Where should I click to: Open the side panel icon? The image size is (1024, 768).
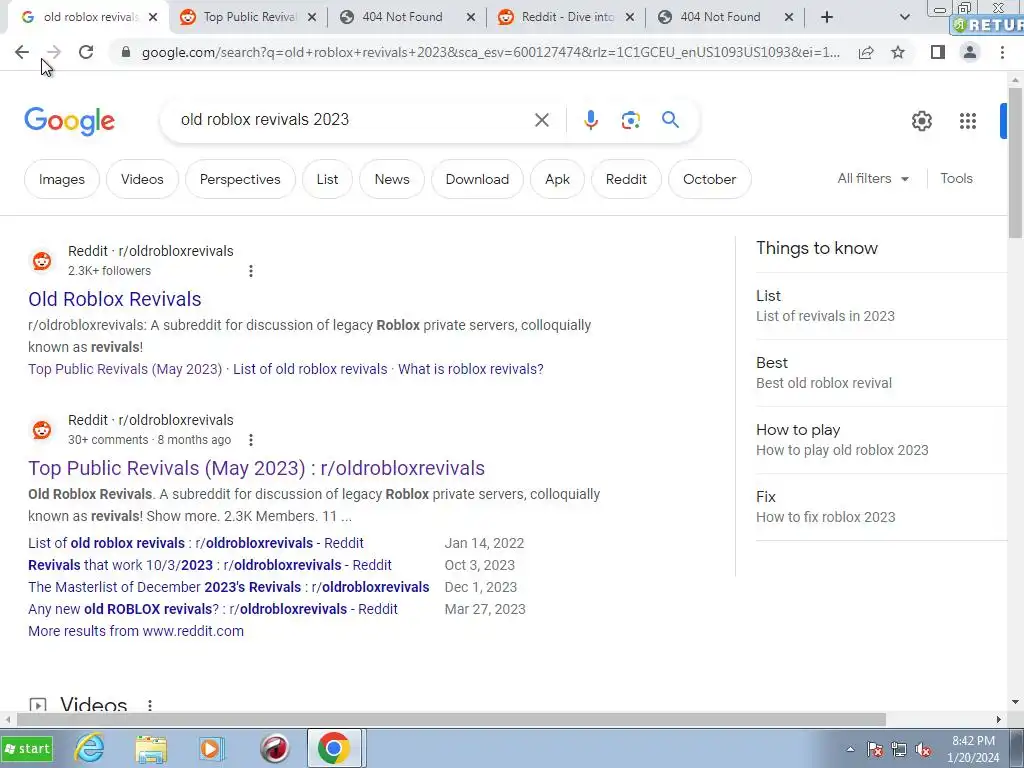coord(938,52)
